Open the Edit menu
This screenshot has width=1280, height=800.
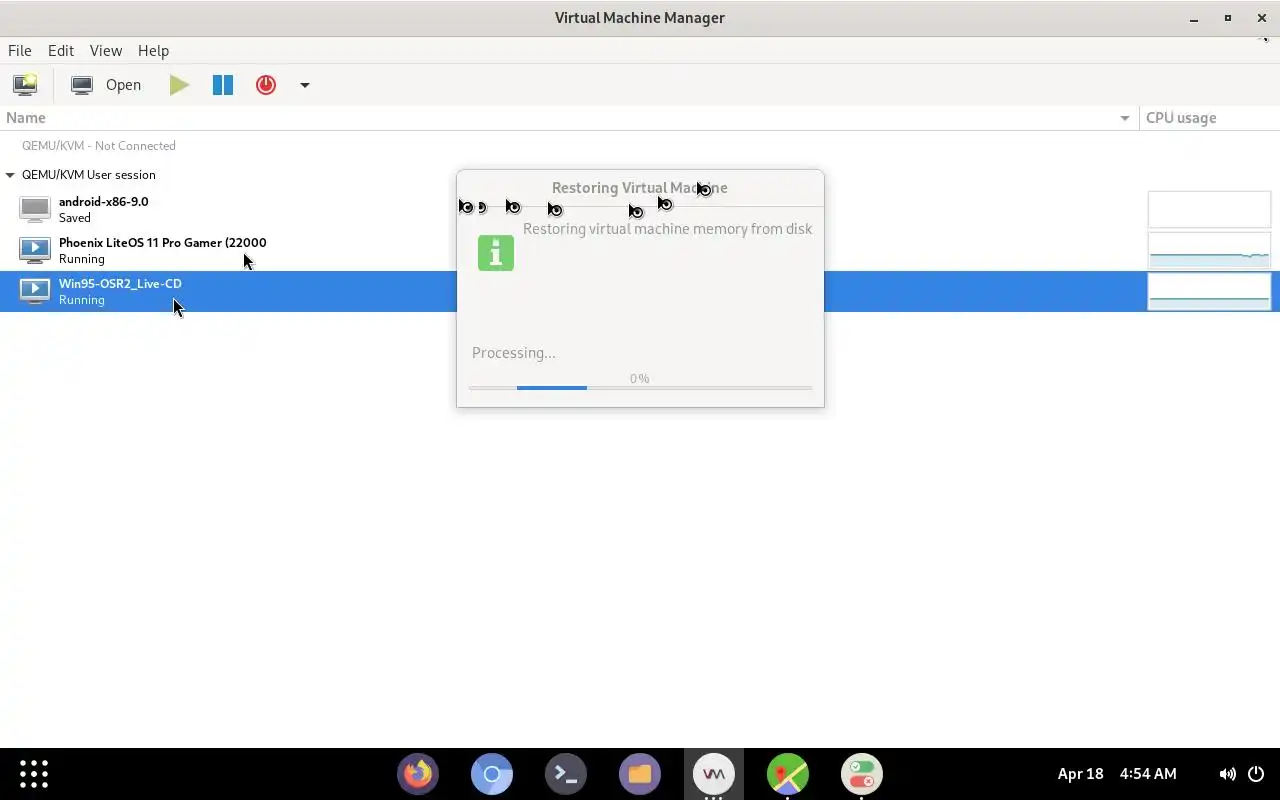click(61, 50)
